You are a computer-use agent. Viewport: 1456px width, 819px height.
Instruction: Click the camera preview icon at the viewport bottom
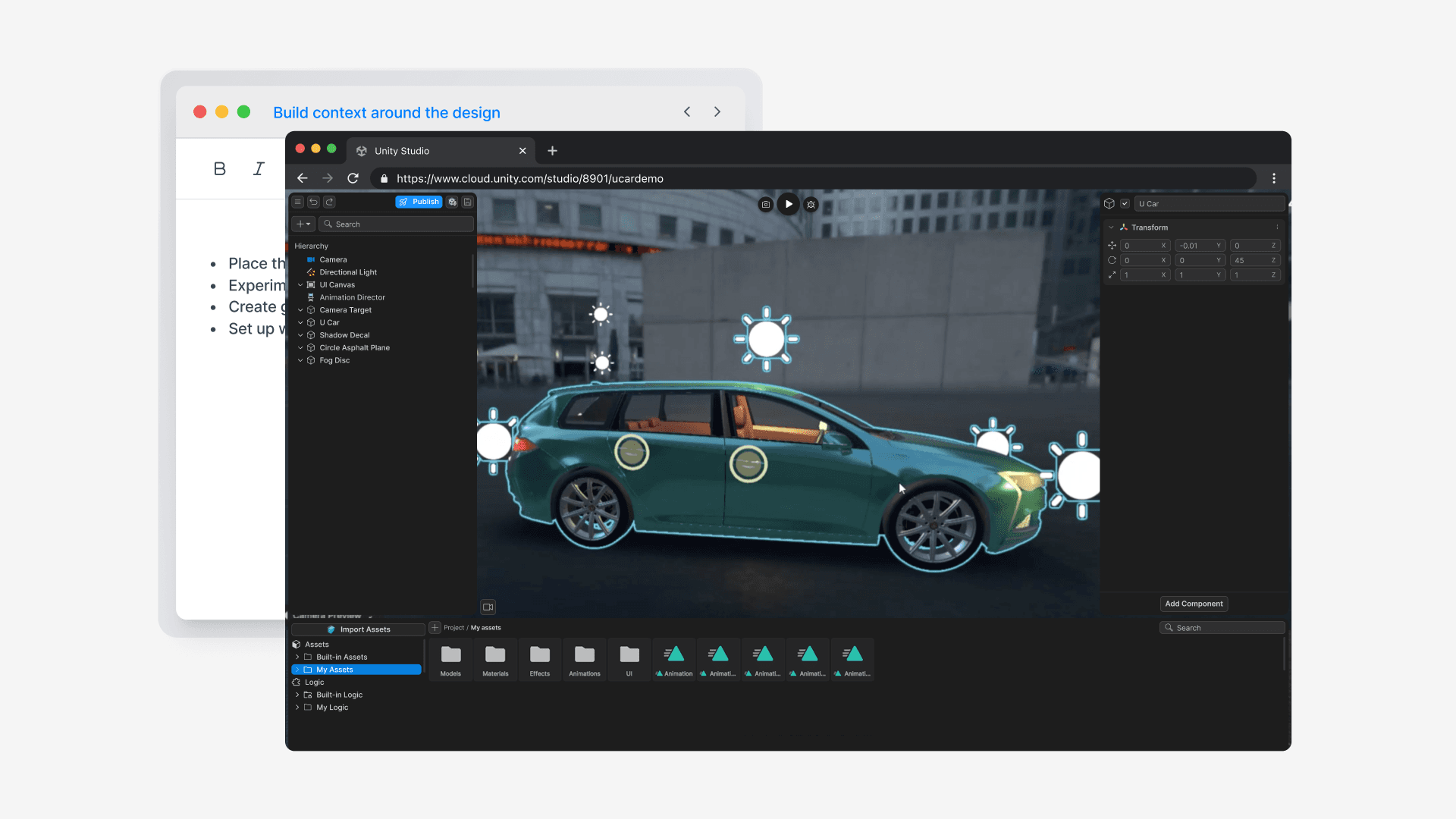(x=488, y=607)
